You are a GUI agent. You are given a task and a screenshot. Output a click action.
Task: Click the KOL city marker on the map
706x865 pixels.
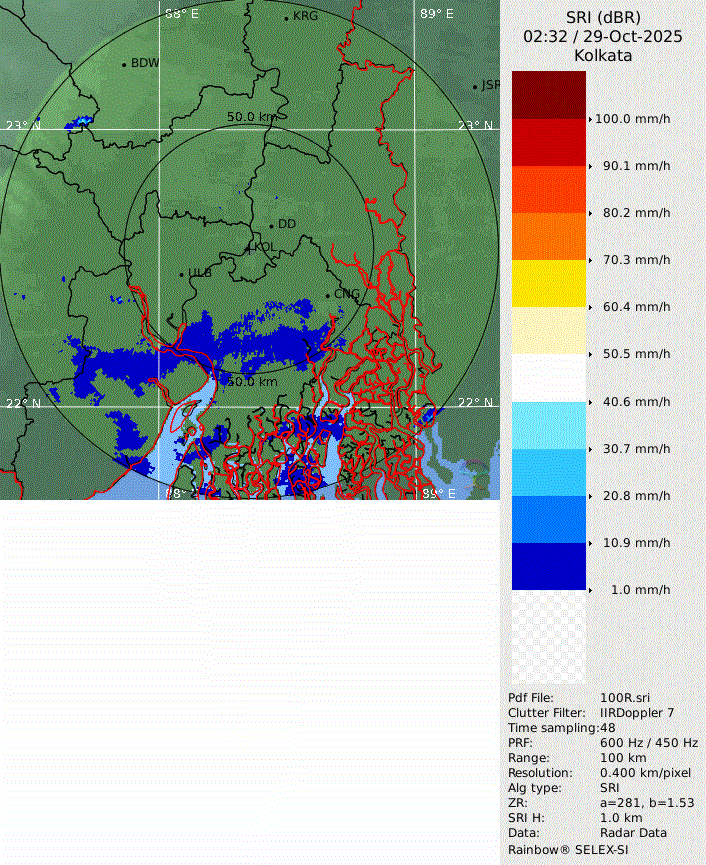coord(249,247)
